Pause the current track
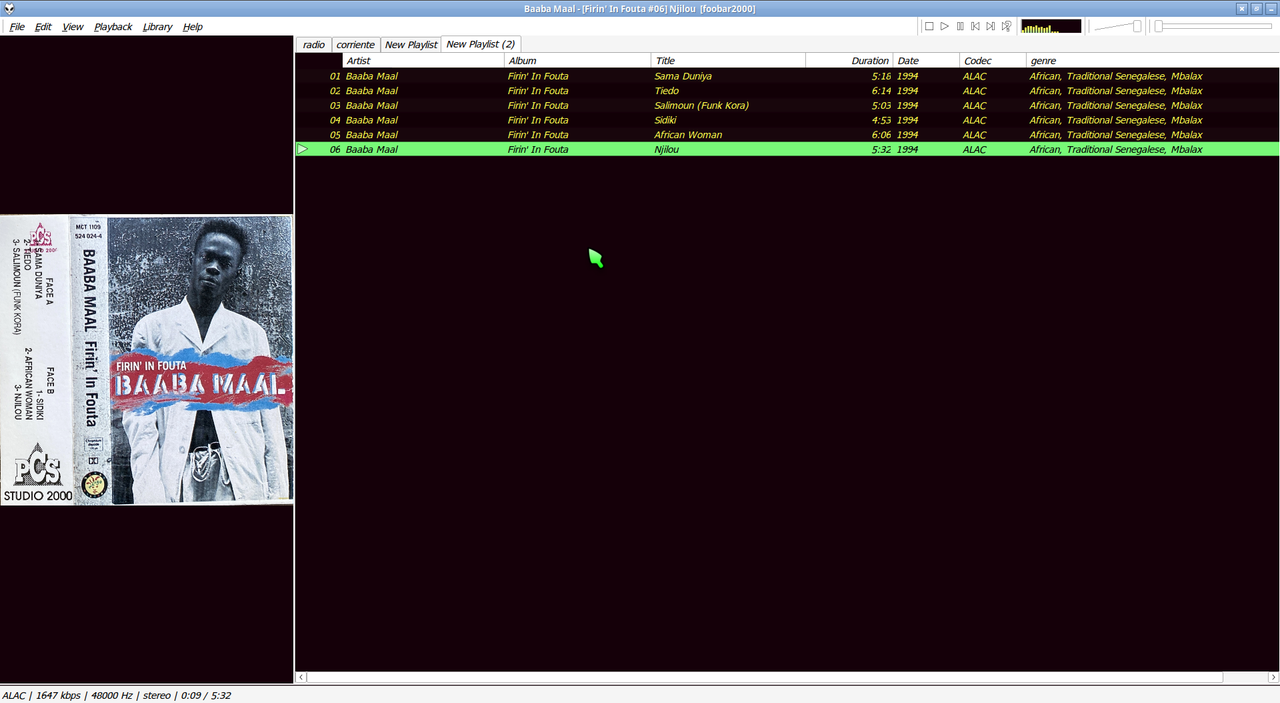This screenshot has height=703, width=1280. pyautogui.click(x=960, y=26)
